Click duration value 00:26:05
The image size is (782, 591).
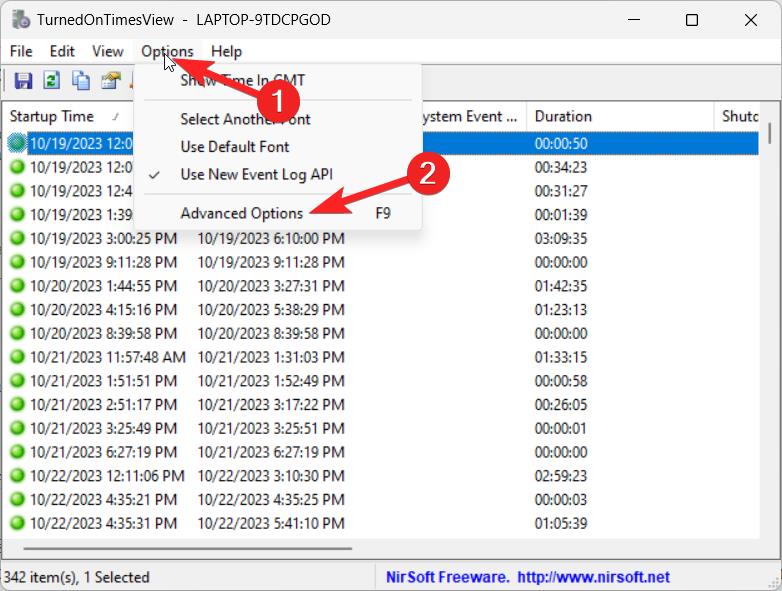[561, 404]
